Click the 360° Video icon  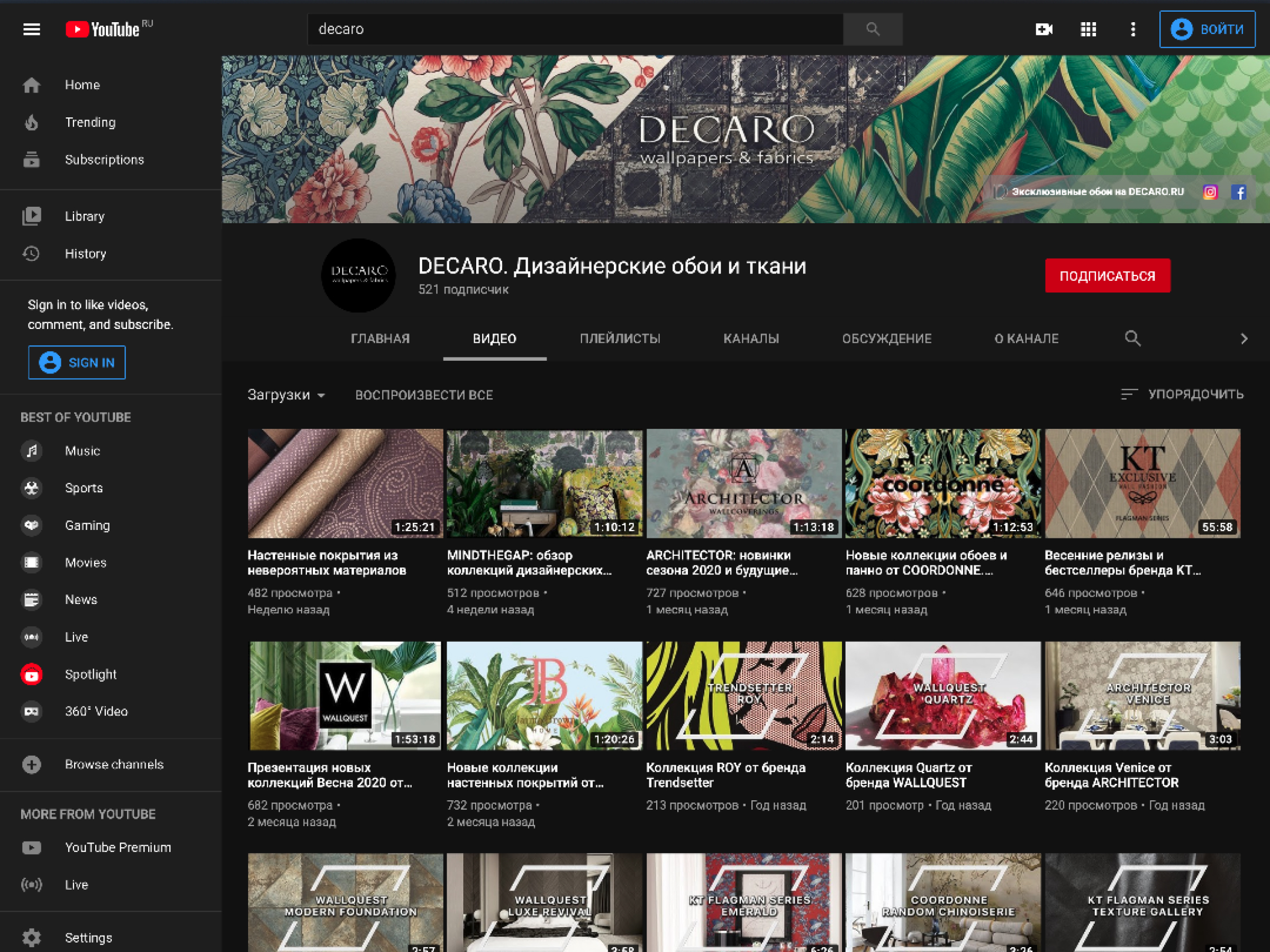coord(32,711)
